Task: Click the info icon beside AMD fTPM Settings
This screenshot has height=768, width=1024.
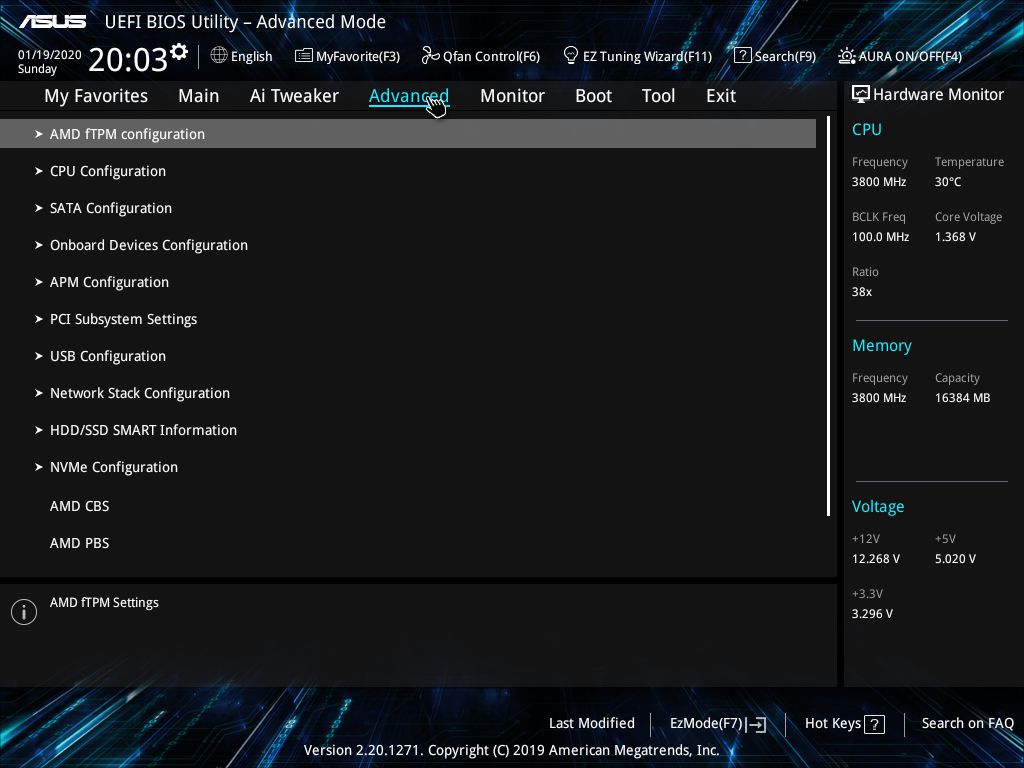Action: (24, 612)
